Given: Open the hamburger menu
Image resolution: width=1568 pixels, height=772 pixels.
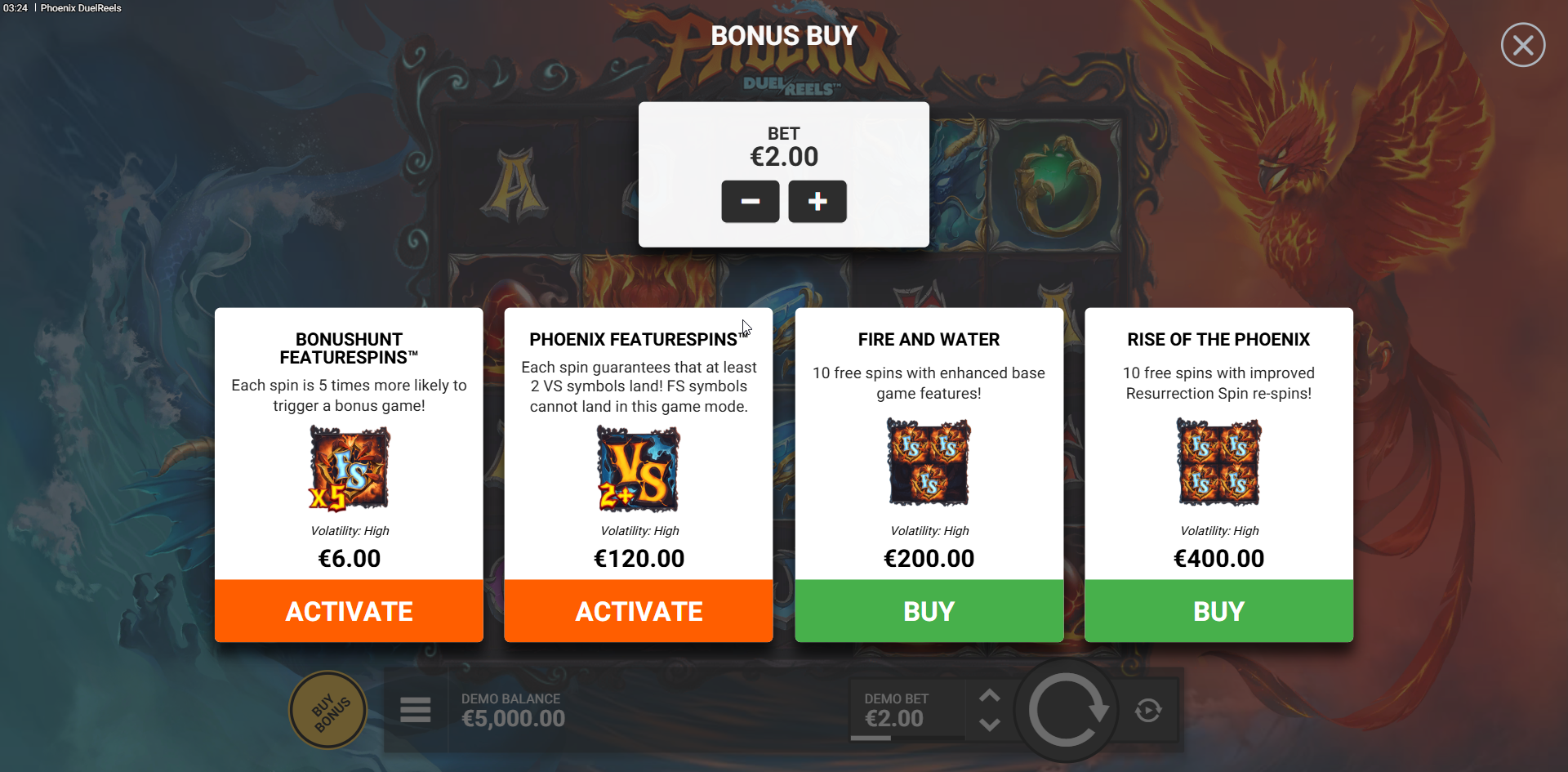Looking at the screenshot, I should tap(415, 710).
